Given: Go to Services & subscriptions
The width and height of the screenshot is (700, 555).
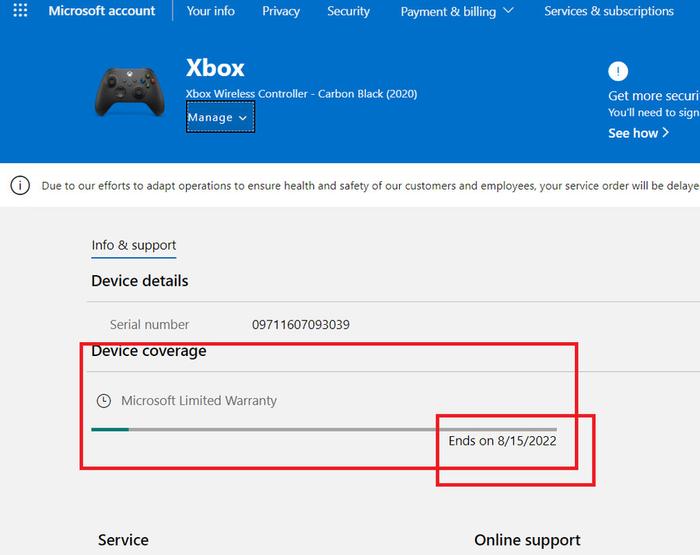Looking at the screenshot, I should [608, 11].
